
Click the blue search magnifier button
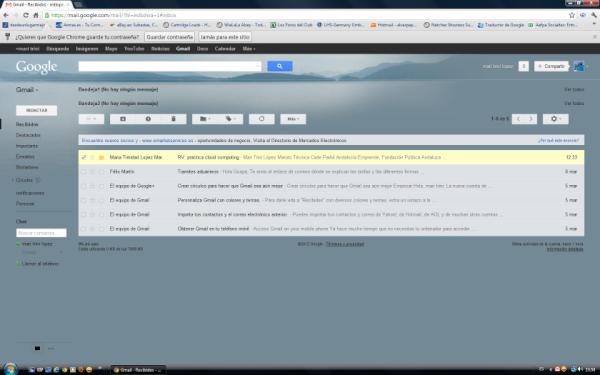click(280, 66)
